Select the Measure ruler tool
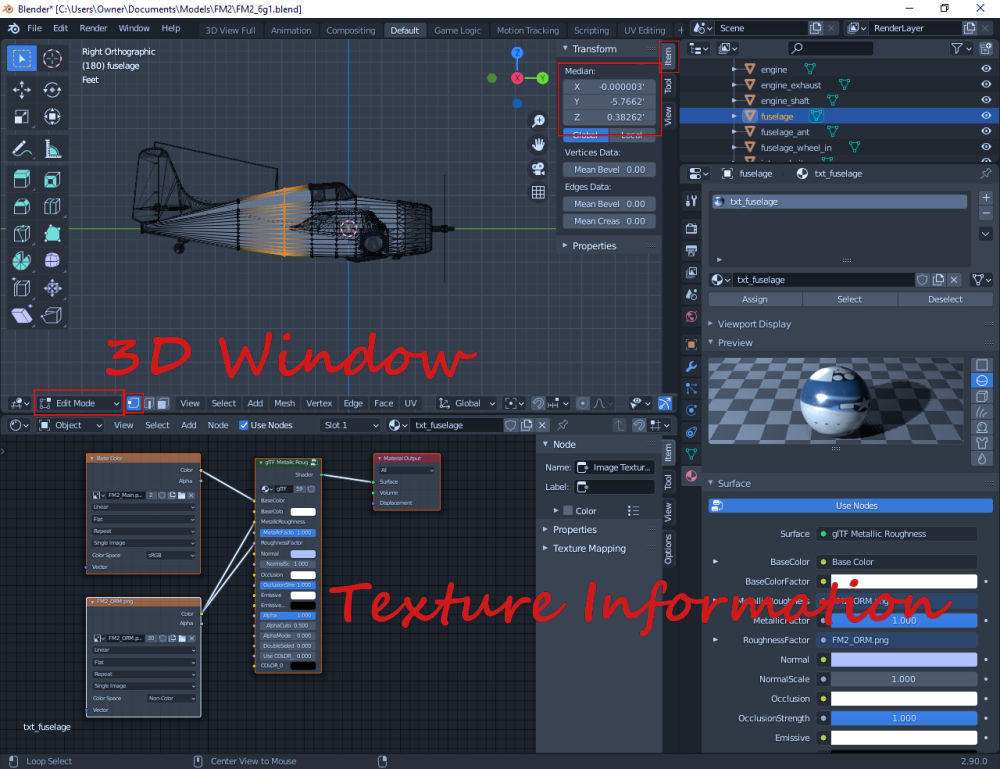 click(52, 149)
